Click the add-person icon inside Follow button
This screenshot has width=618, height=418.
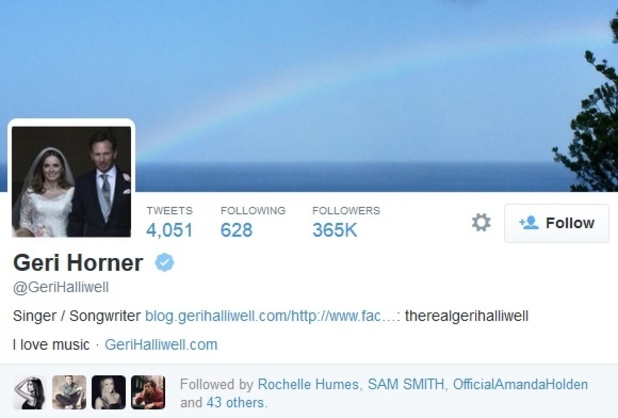(529, 223)
